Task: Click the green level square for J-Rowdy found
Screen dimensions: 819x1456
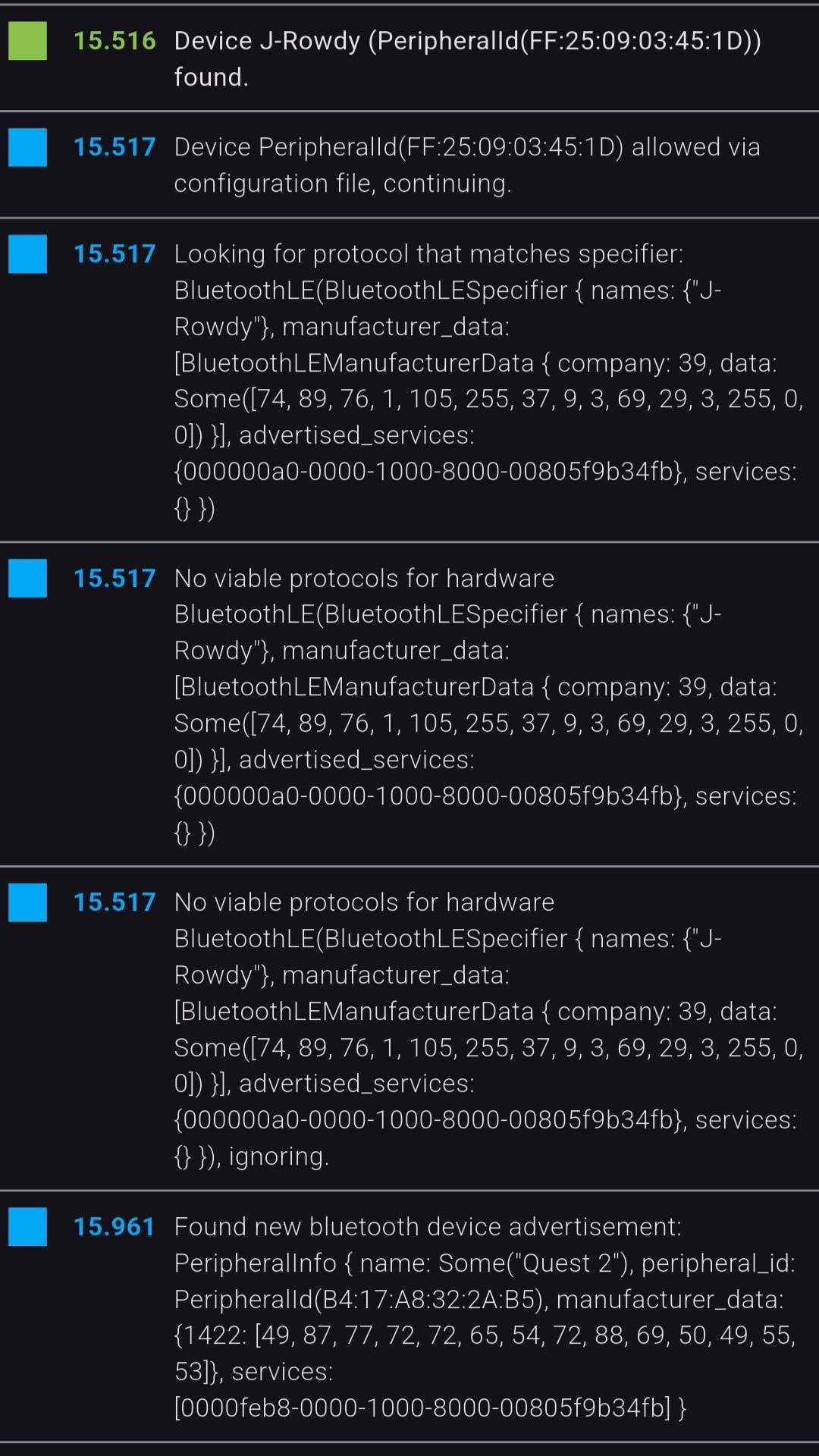Action: pyautogui.click(x=27, y=41)
